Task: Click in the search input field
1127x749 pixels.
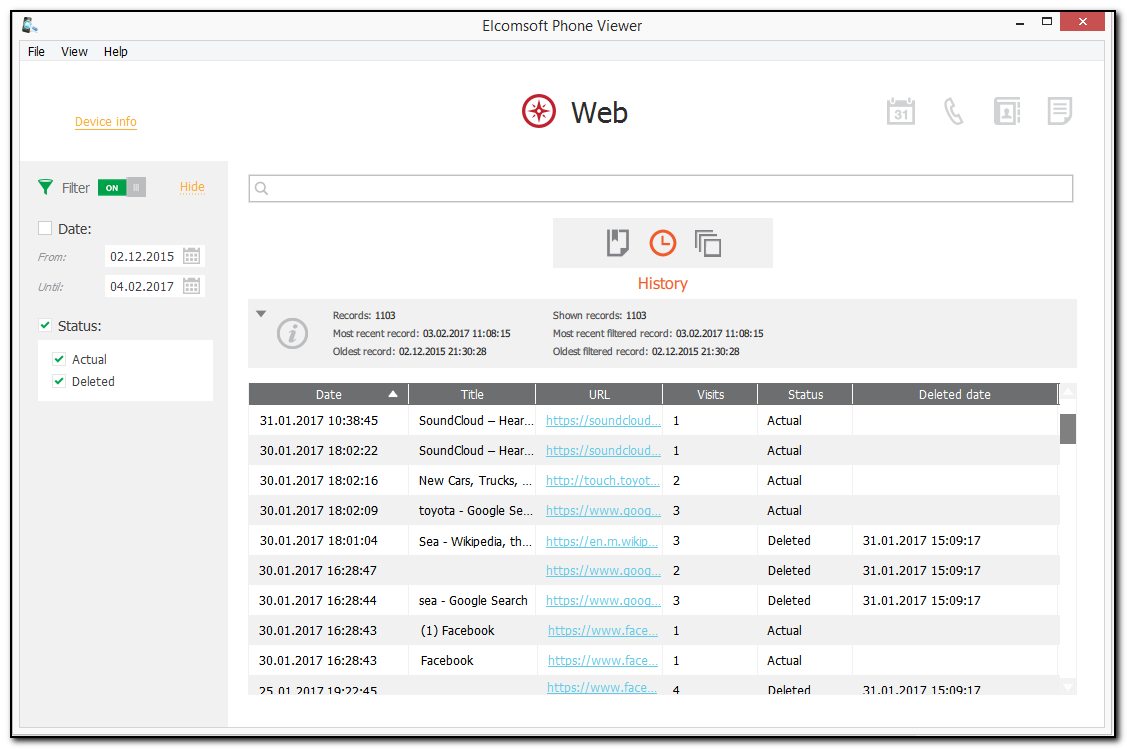Action: (x=660, y=188)
